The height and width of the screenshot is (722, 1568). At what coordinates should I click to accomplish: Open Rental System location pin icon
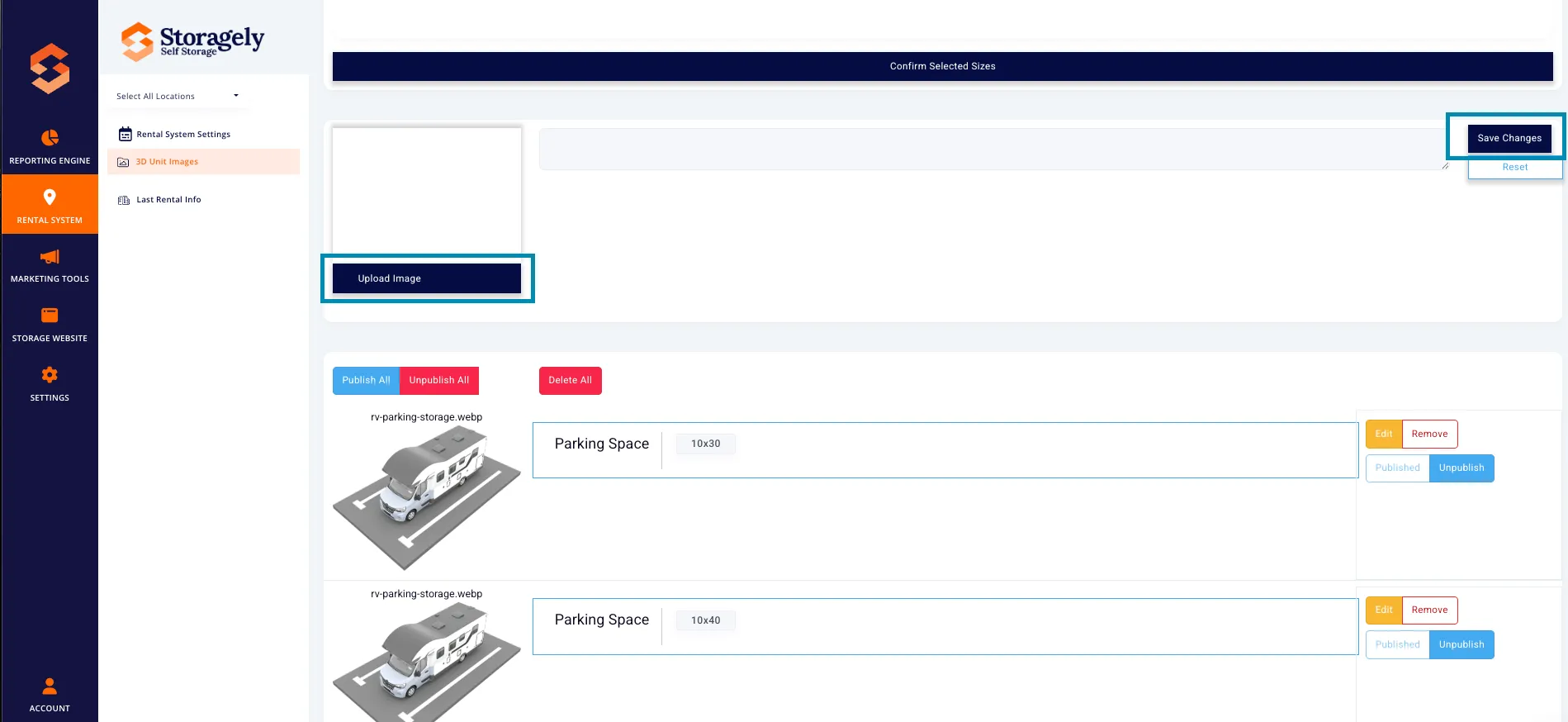(x=50, y=197)
